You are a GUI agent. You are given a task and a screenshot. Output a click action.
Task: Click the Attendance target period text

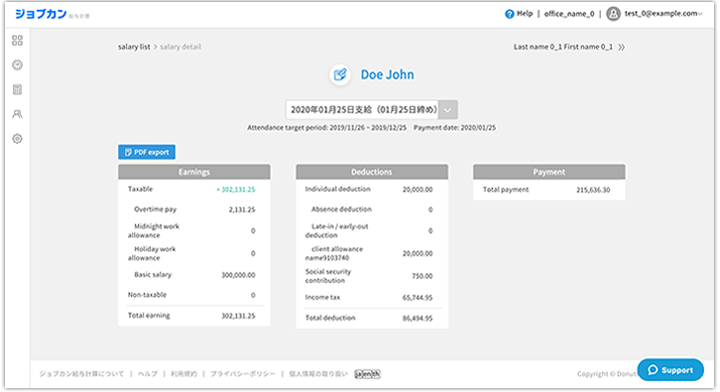pyautogui.click(x=327, y=128)
